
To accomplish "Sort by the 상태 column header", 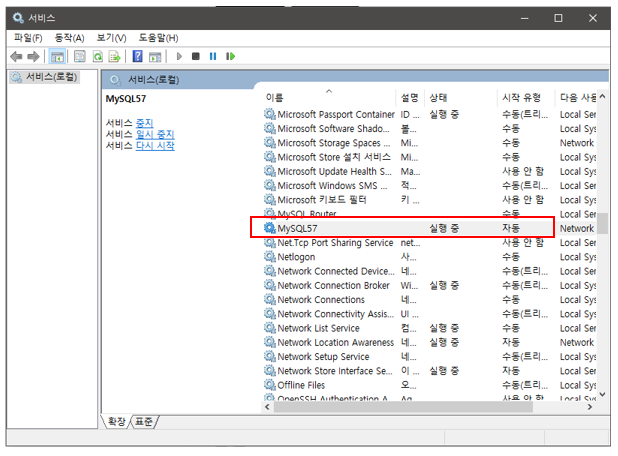I will 461,98.
